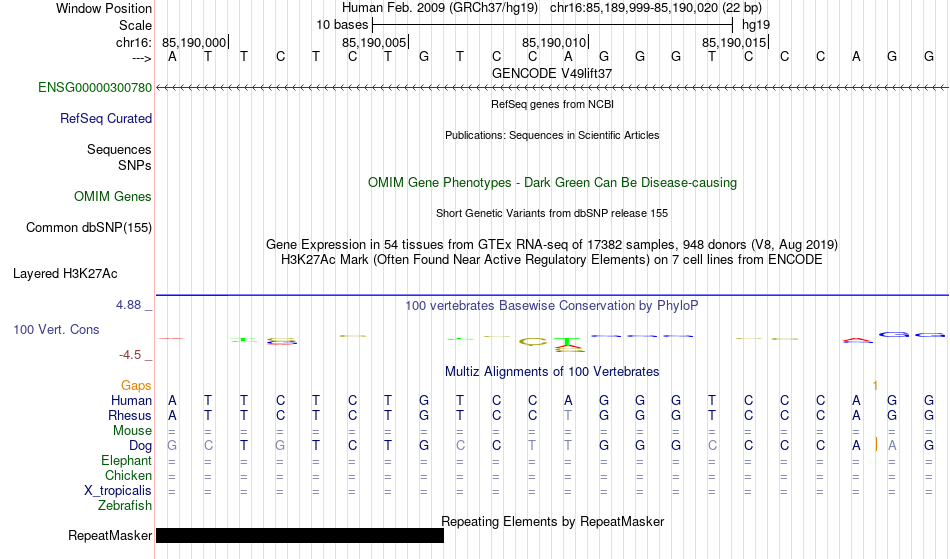Click the -4.5 PhyloP lower scale value
Image resolution: width=950 pixels, height=559 pixels.
[x=130, y=355]
